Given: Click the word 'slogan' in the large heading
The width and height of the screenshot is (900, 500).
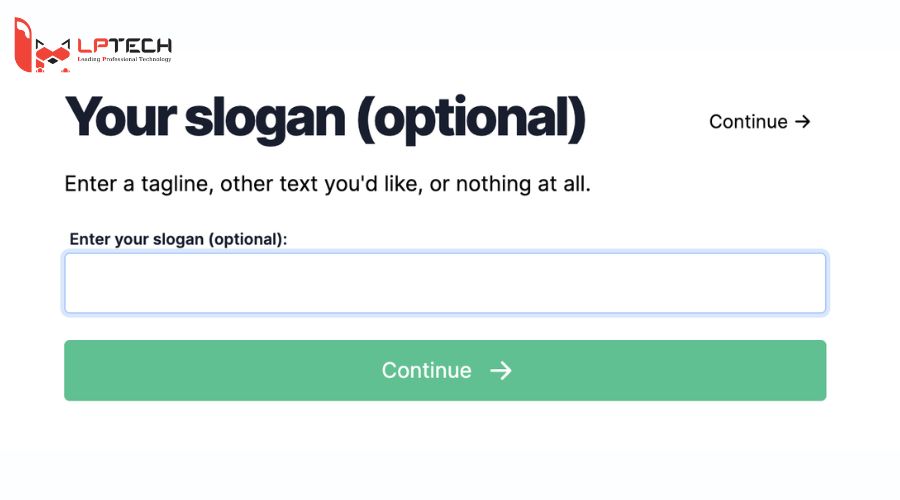Looking at the screenshot, I should tap(265, 120).
